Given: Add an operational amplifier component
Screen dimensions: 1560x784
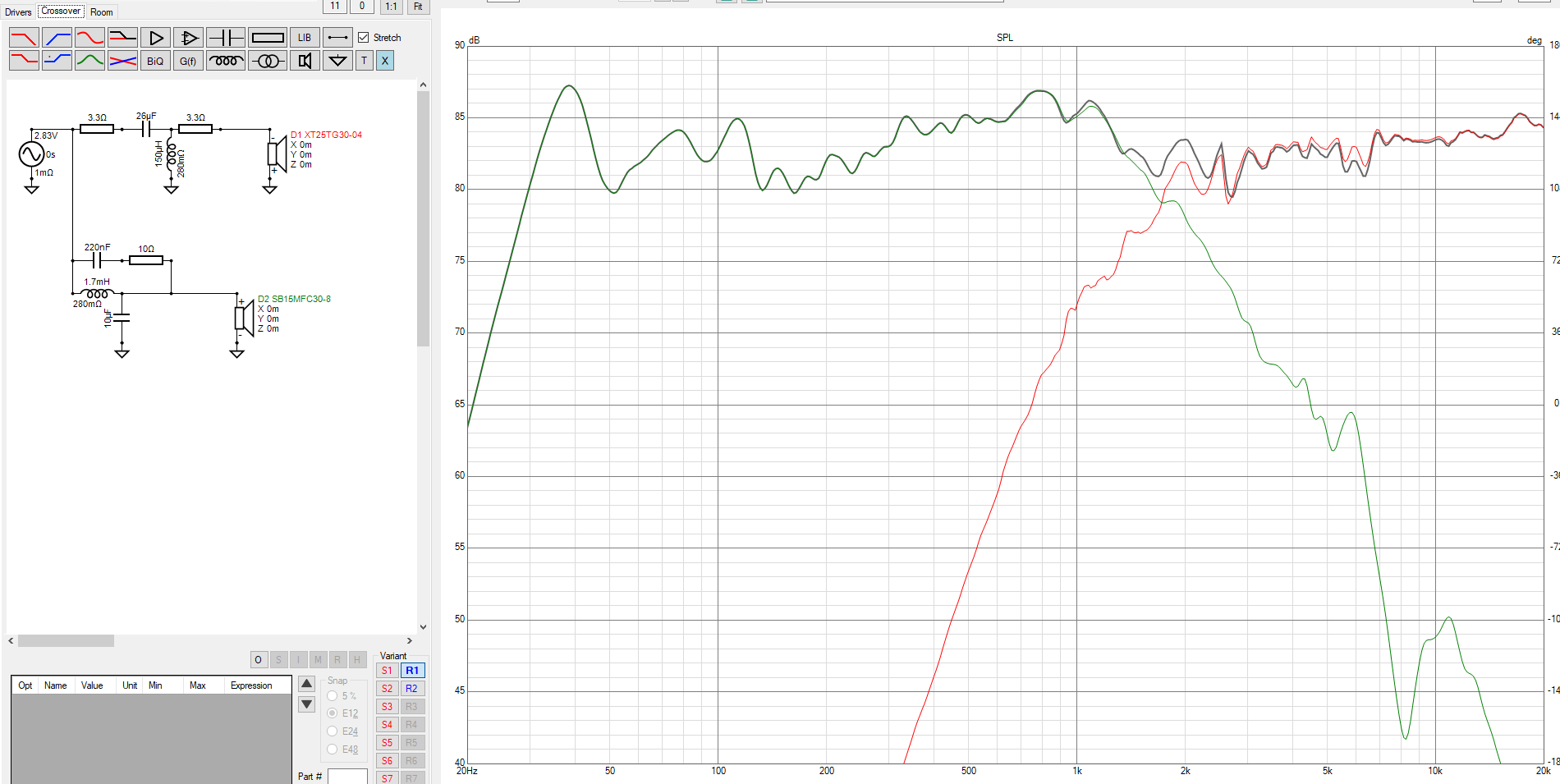Looking at the screenshot, I should click(x=188, y=38).
